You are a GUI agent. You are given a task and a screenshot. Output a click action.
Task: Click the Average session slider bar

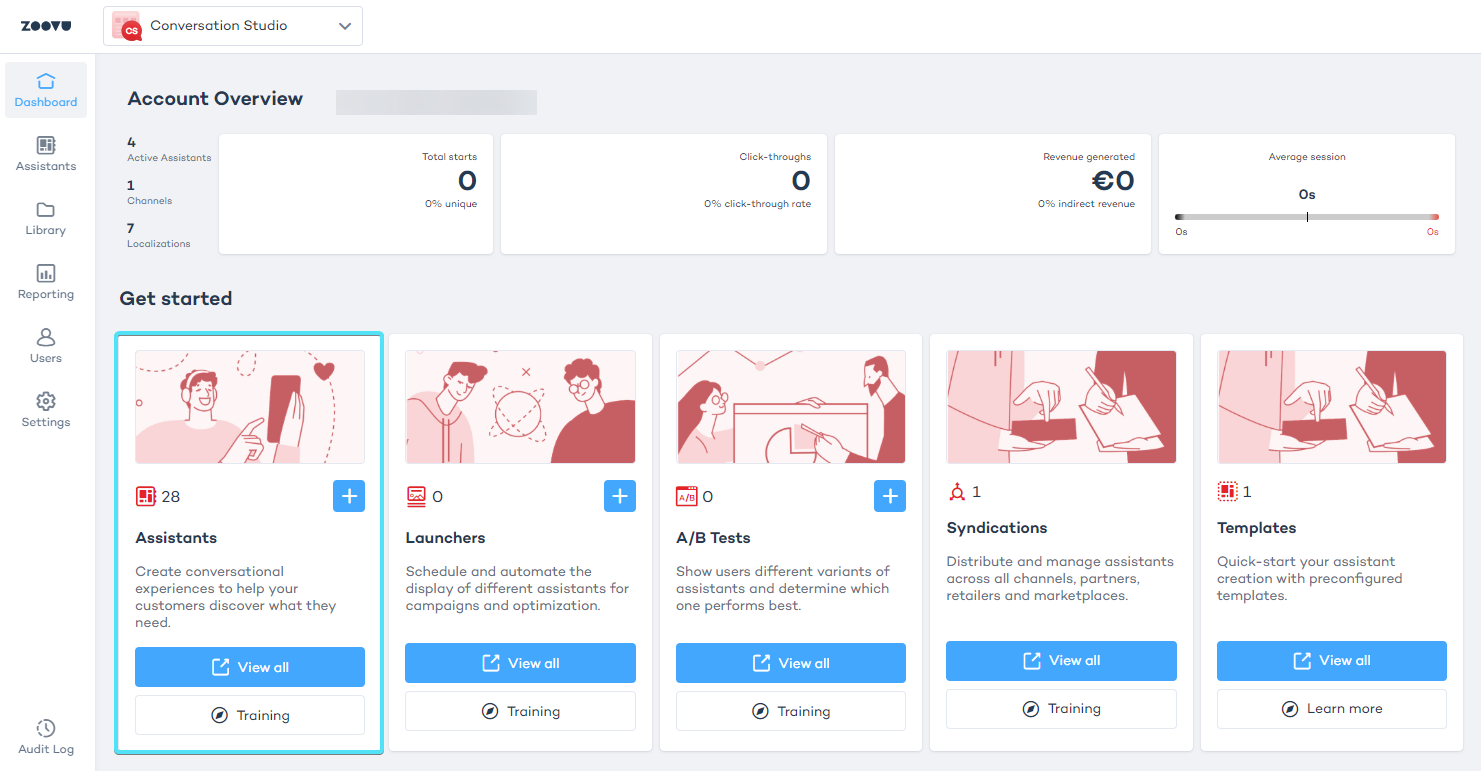point(1306,217)
